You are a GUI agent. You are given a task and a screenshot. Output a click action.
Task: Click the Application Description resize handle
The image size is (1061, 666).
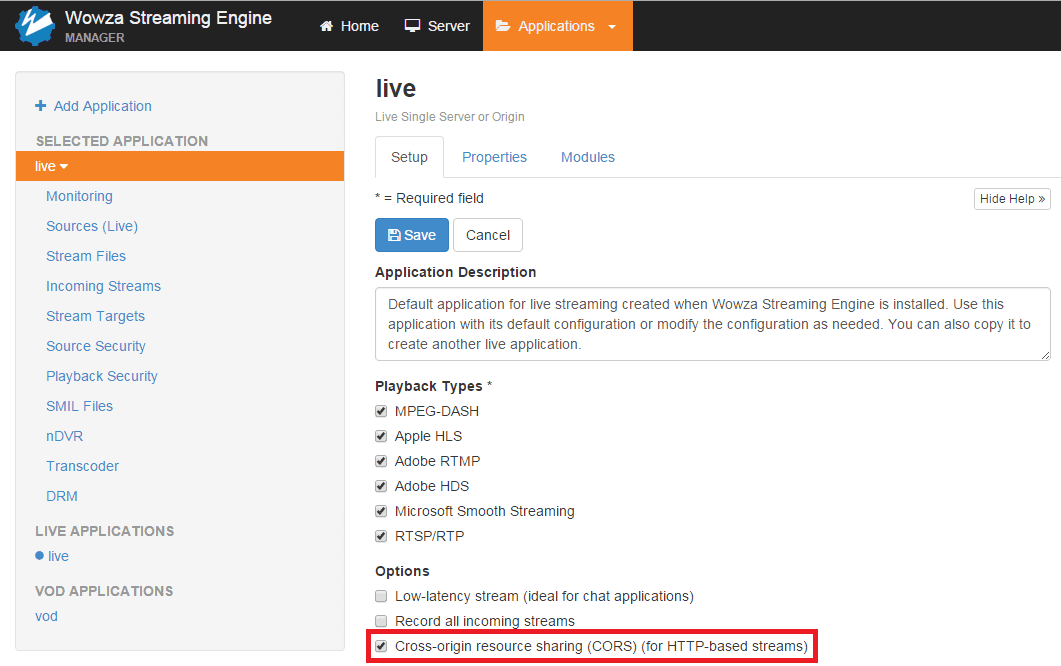coord(1045,355)
